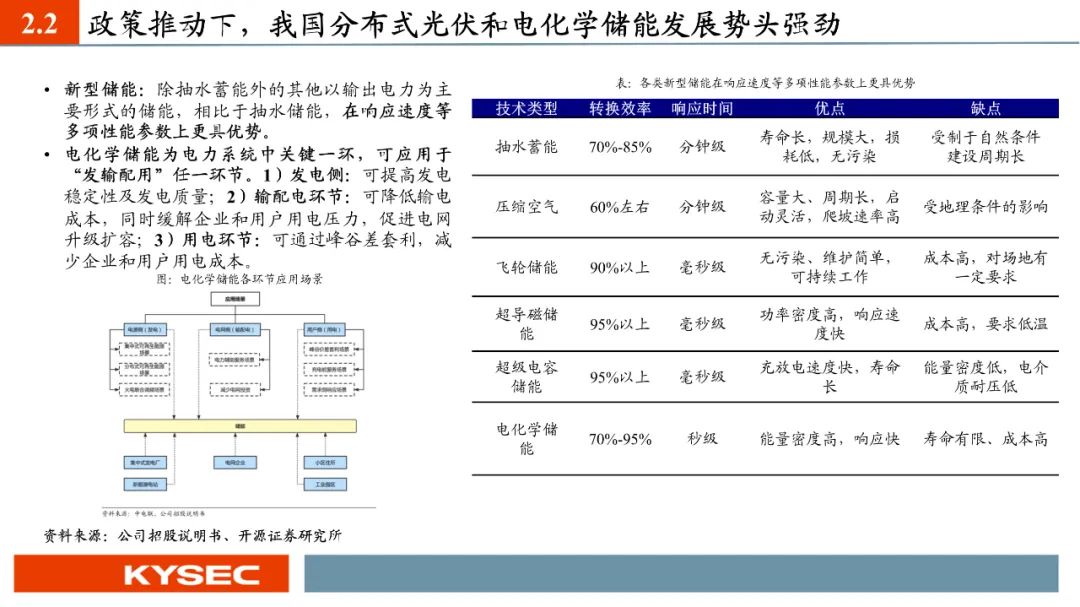Click the 90%以上 efficiency value
This screenshot has width=1080, height=607.
[620, 267]
